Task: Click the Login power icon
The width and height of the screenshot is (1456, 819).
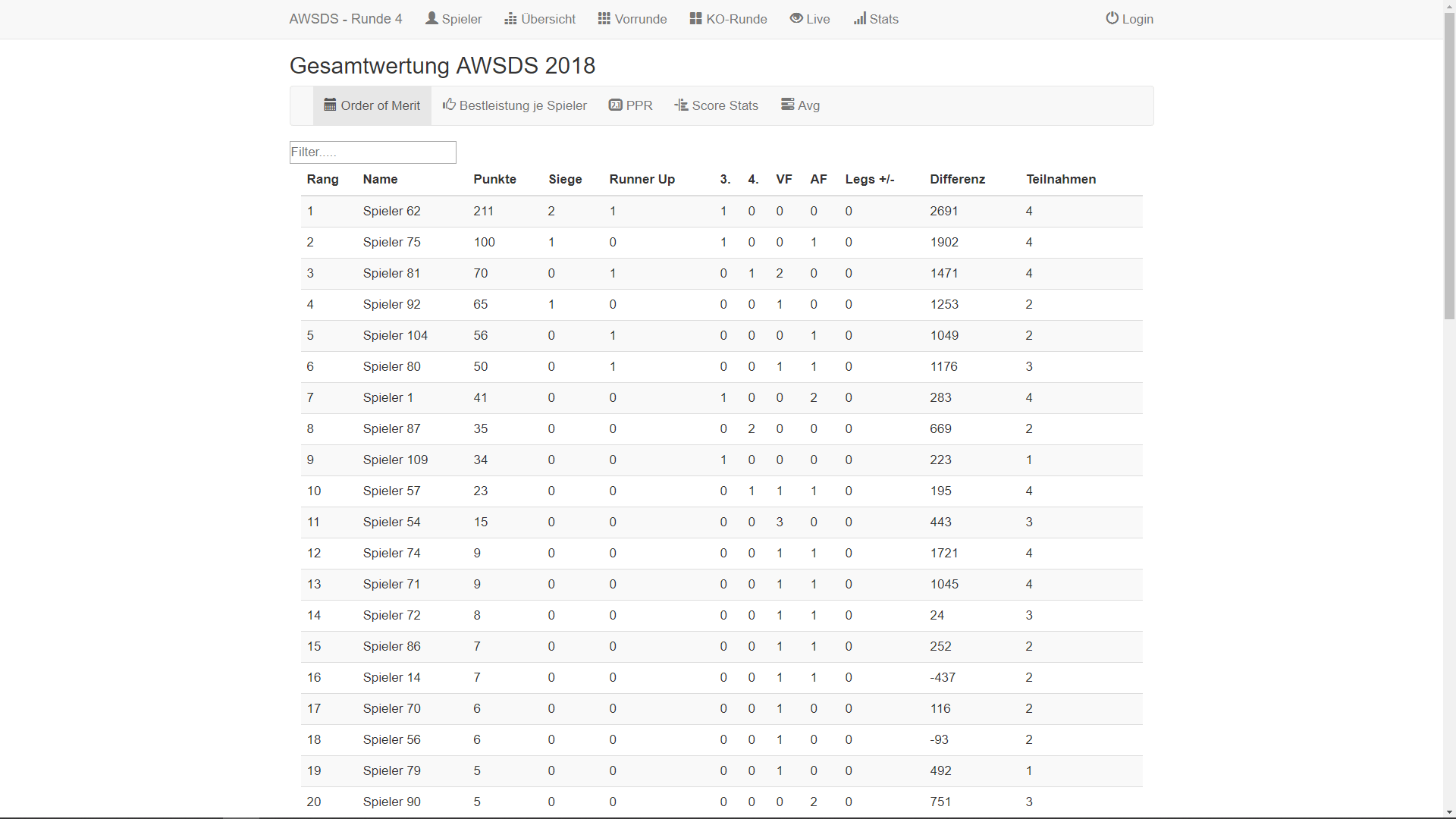Action: click(1112, 18)
